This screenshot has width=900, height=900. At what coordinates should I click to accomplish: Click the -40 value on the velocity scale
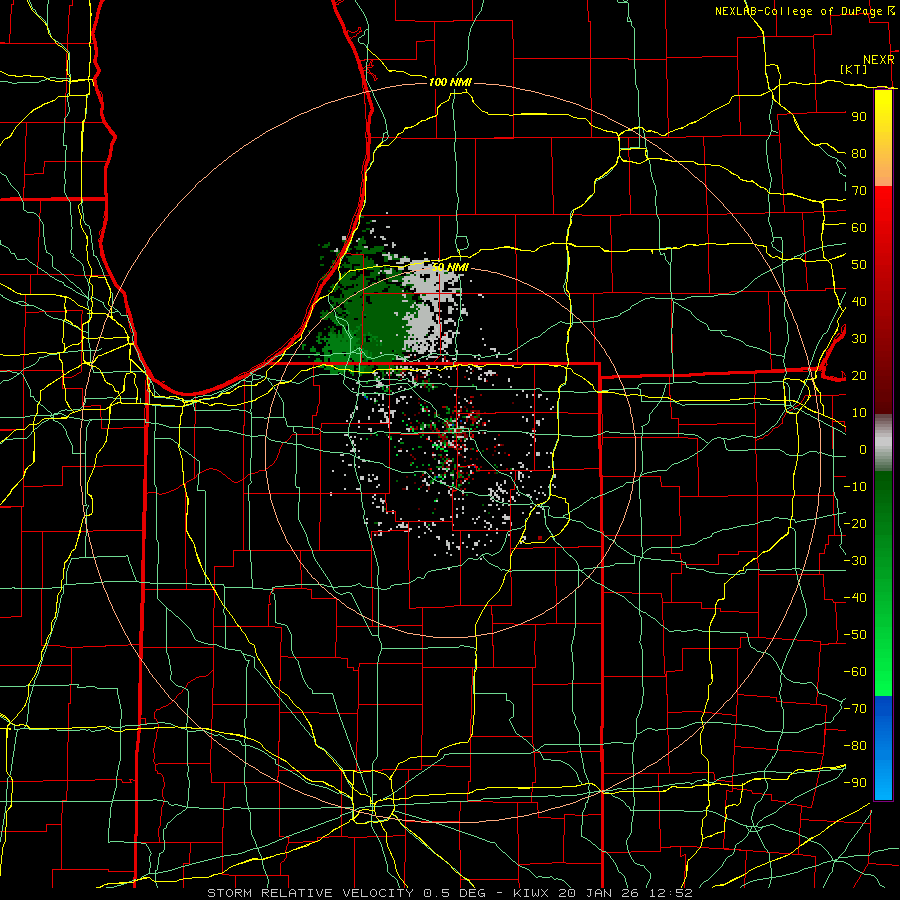[x=855, y=598]
